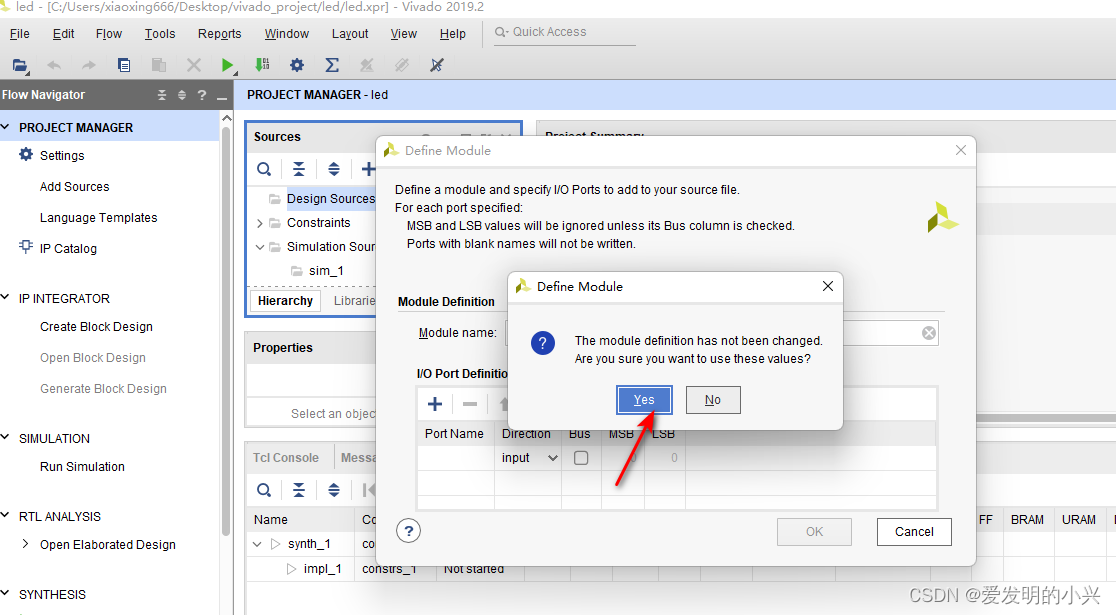Click the Open Project toolbar icon
This screenshot has width=1116, height=615.
click(x=20, y=65)
